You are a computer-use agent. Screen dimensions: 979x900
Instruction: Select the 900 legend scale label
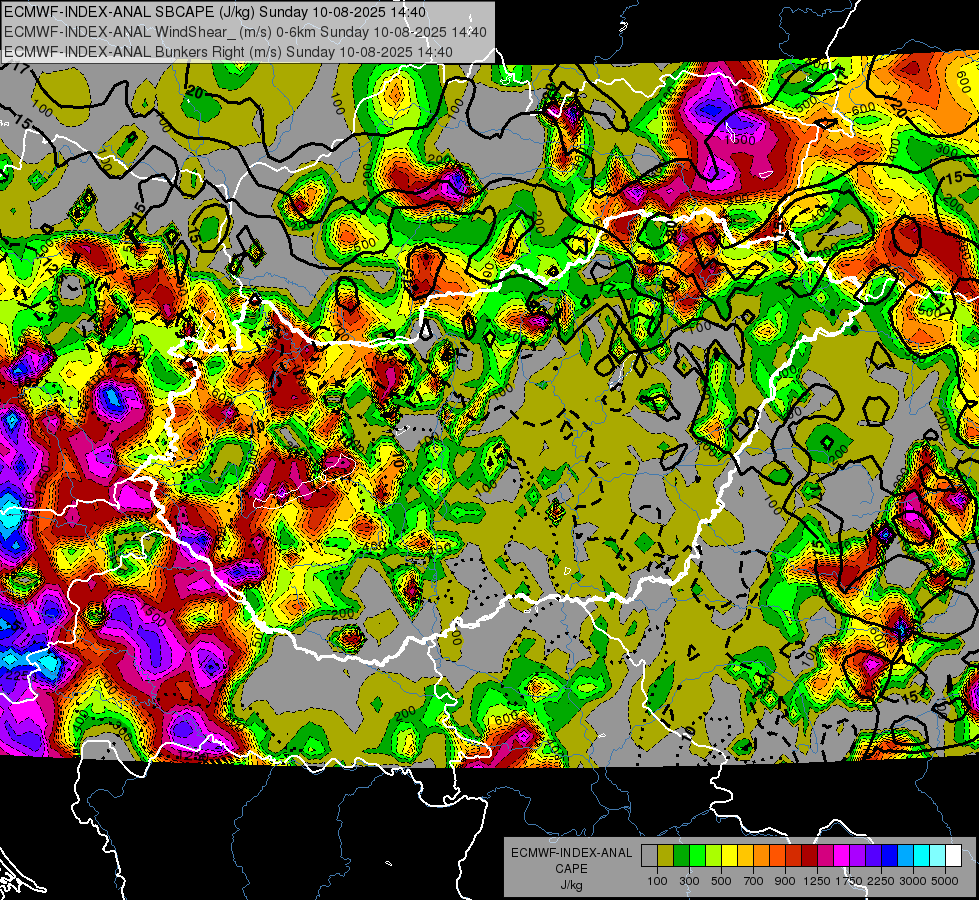coord(785,881)
